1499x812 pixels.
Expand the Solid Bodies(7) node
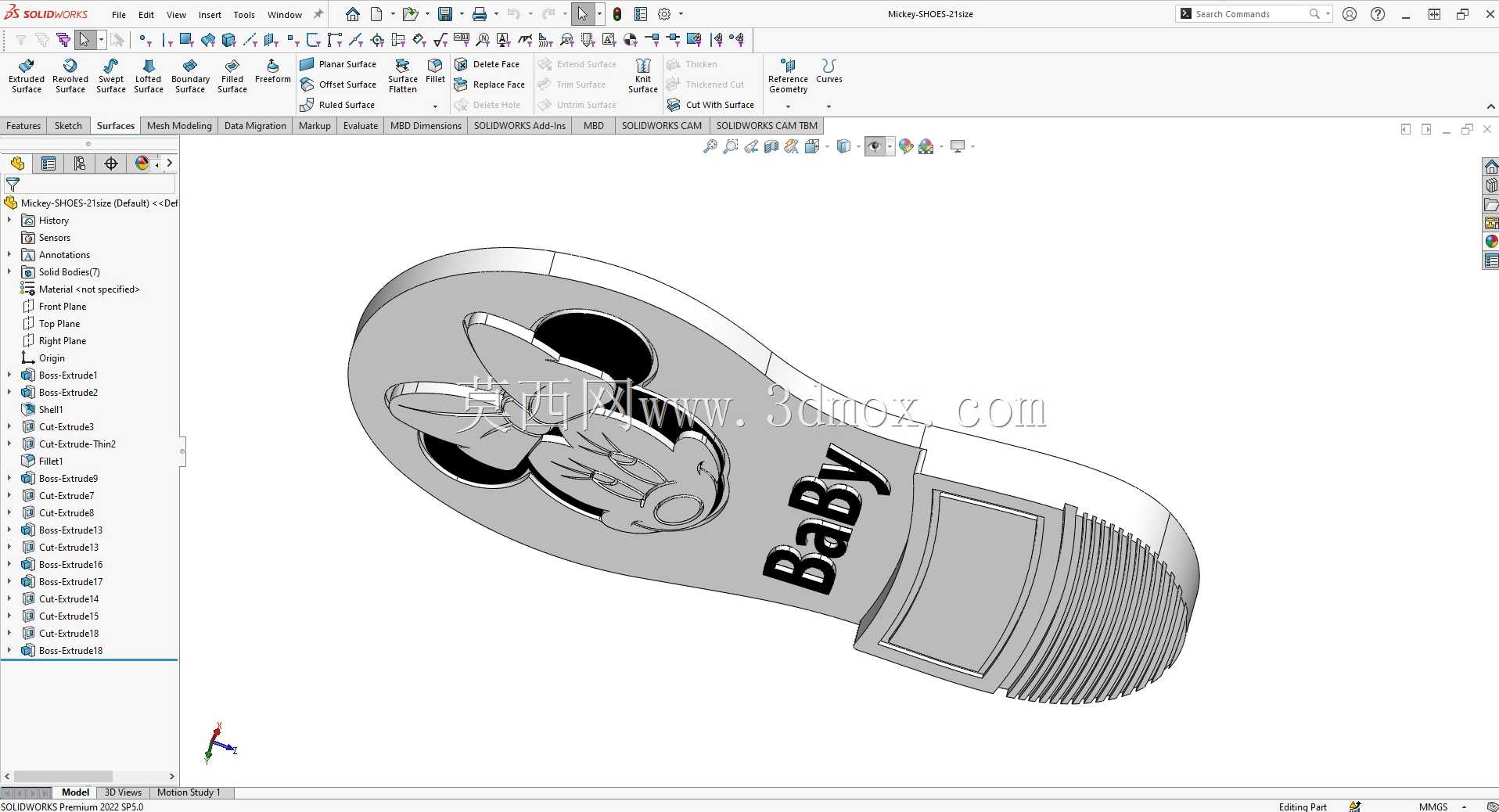pyautogui.click(x=9, y=272)
